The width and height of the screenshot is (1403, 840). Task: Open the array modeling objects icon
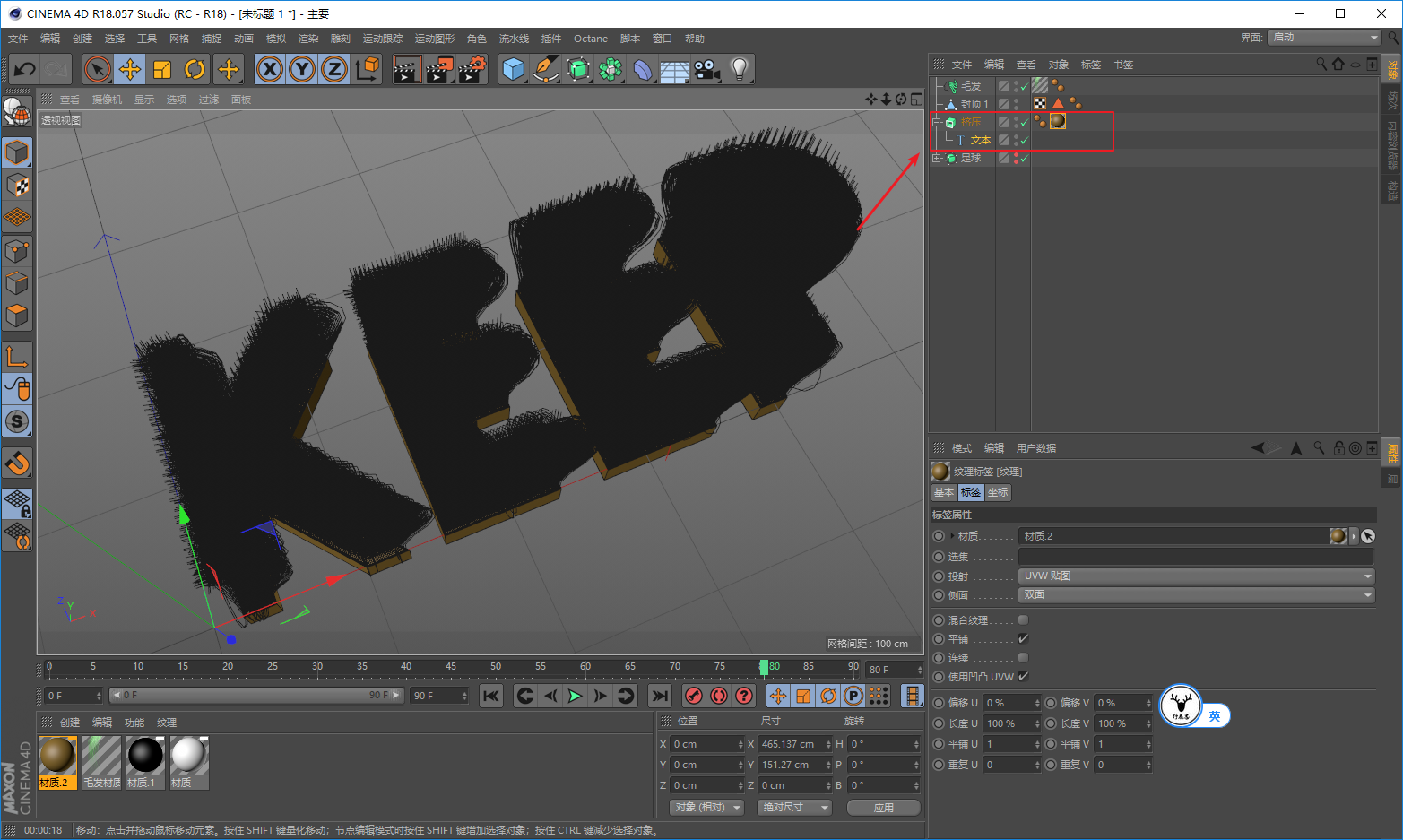(x=611, y=69)
